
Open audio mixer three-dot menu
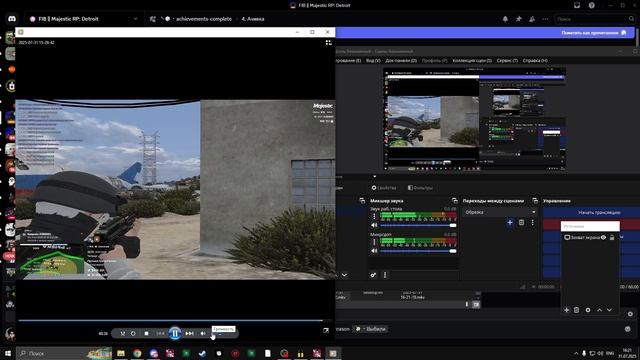pyautogui.click(x=384, y=275)
